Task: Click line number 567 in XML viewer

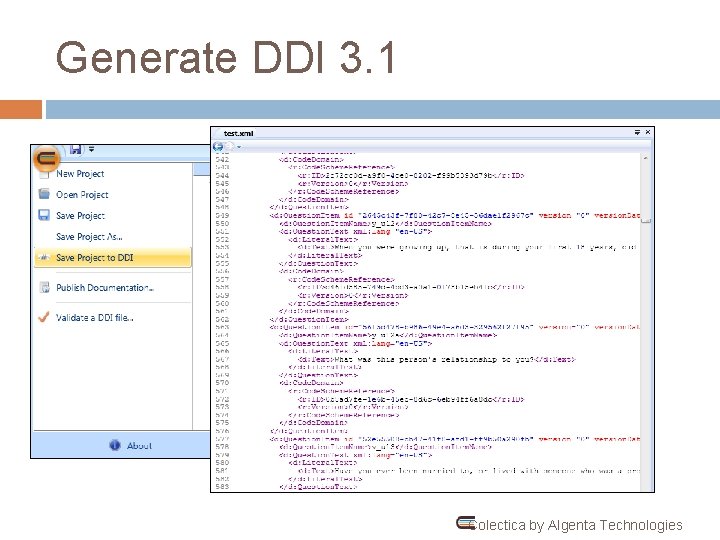Action: click(x=222, y=360)
